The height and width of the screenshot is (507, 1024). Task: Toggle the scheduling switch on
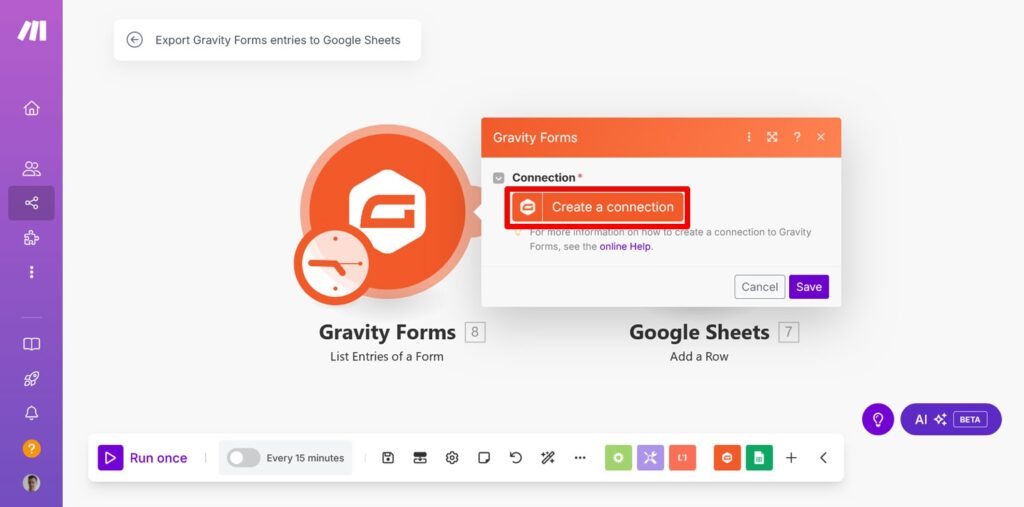(x=244, y=458)
